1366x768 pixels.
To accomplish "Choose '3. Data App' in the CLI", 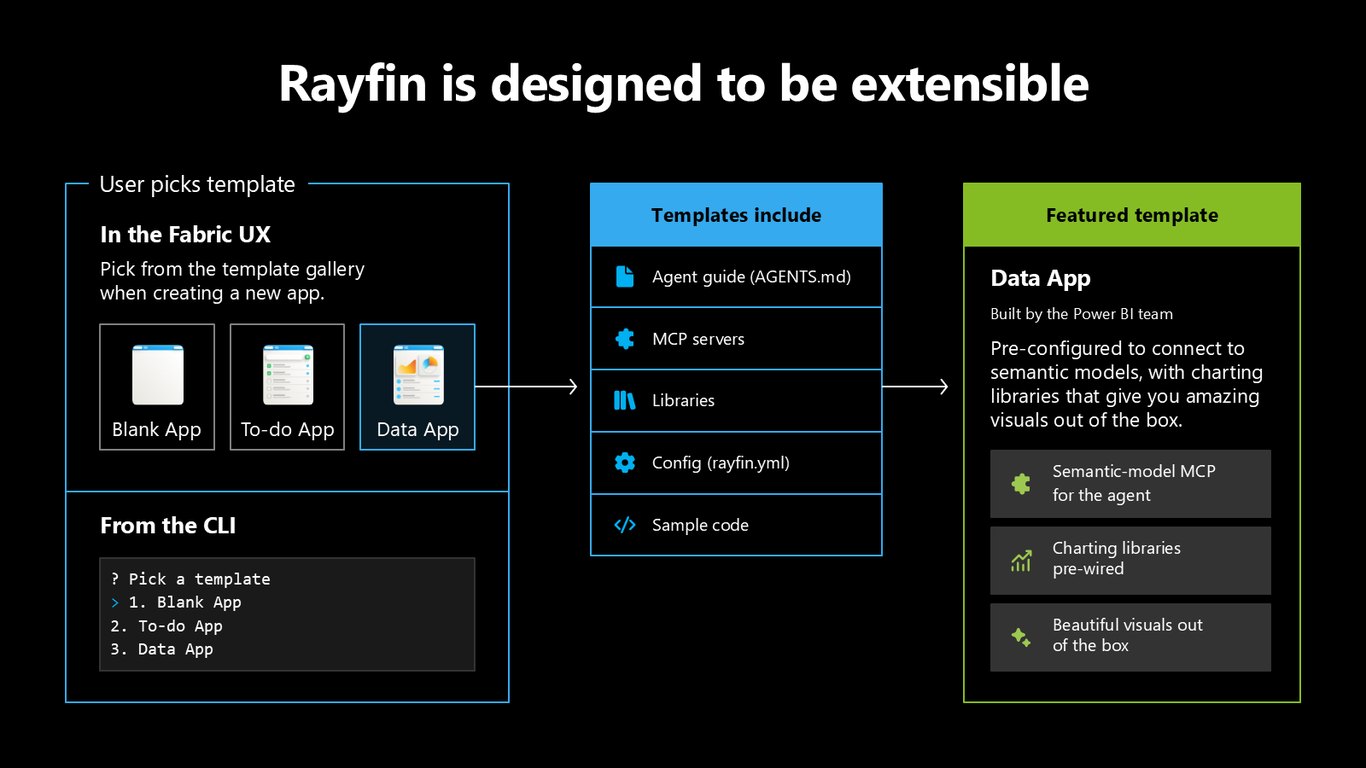I will click(161, 649).
